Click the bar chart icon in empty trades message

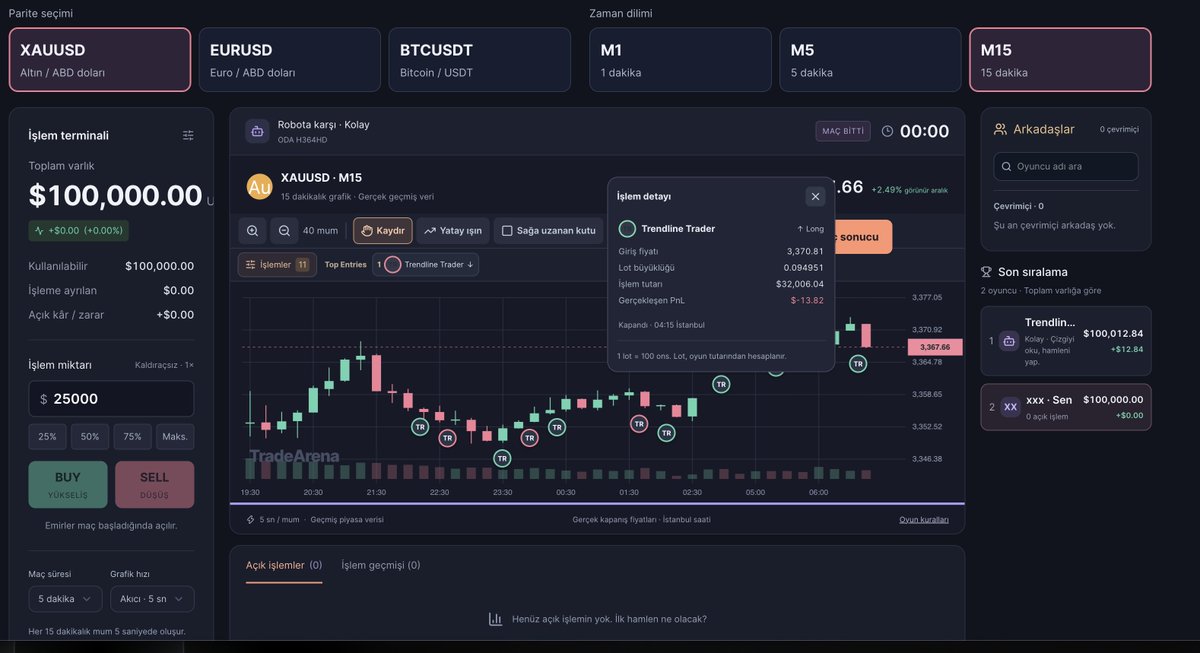click(x=495, y=619)
